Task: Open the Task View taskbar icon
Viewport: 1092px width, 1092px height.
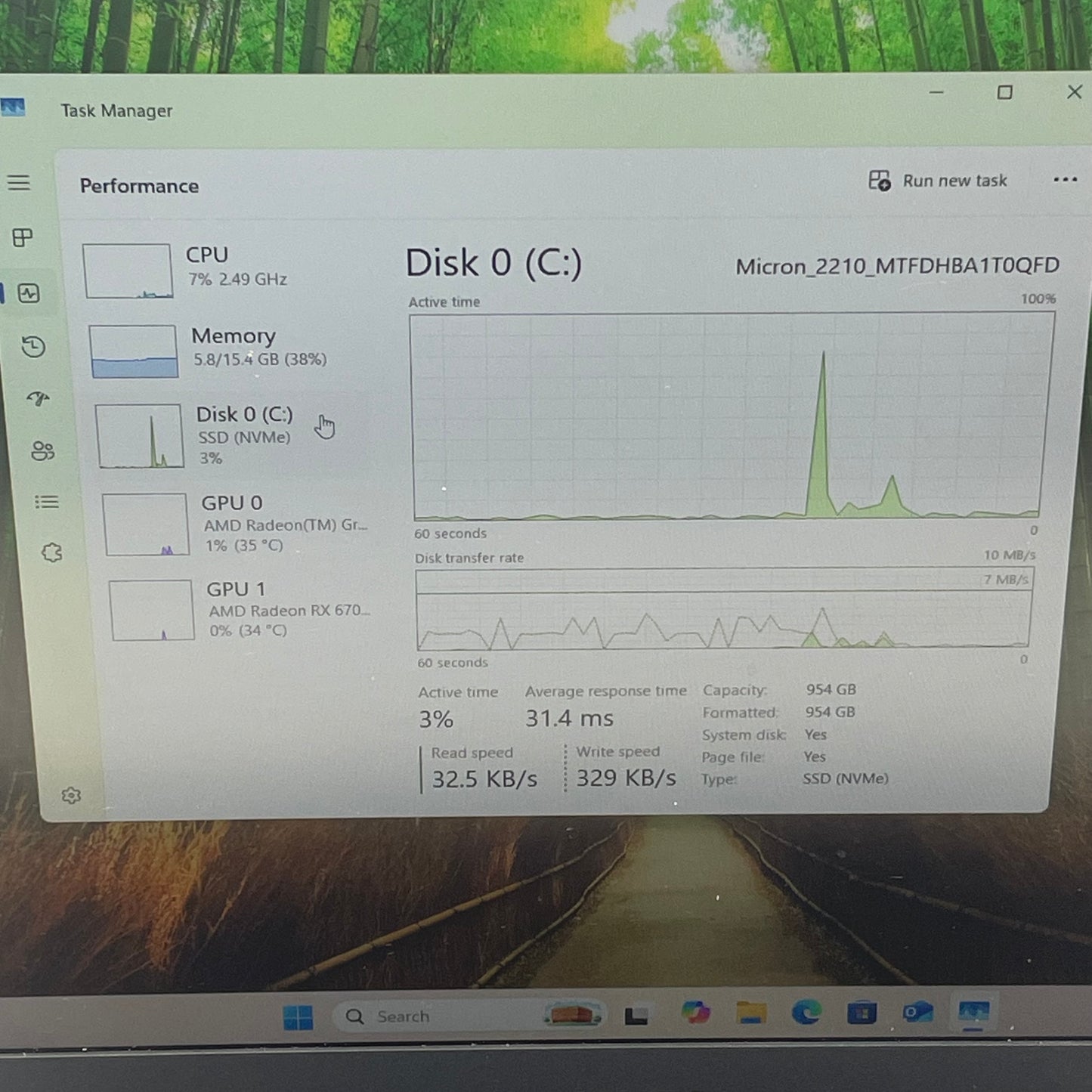Action: tap(636, 1016)
